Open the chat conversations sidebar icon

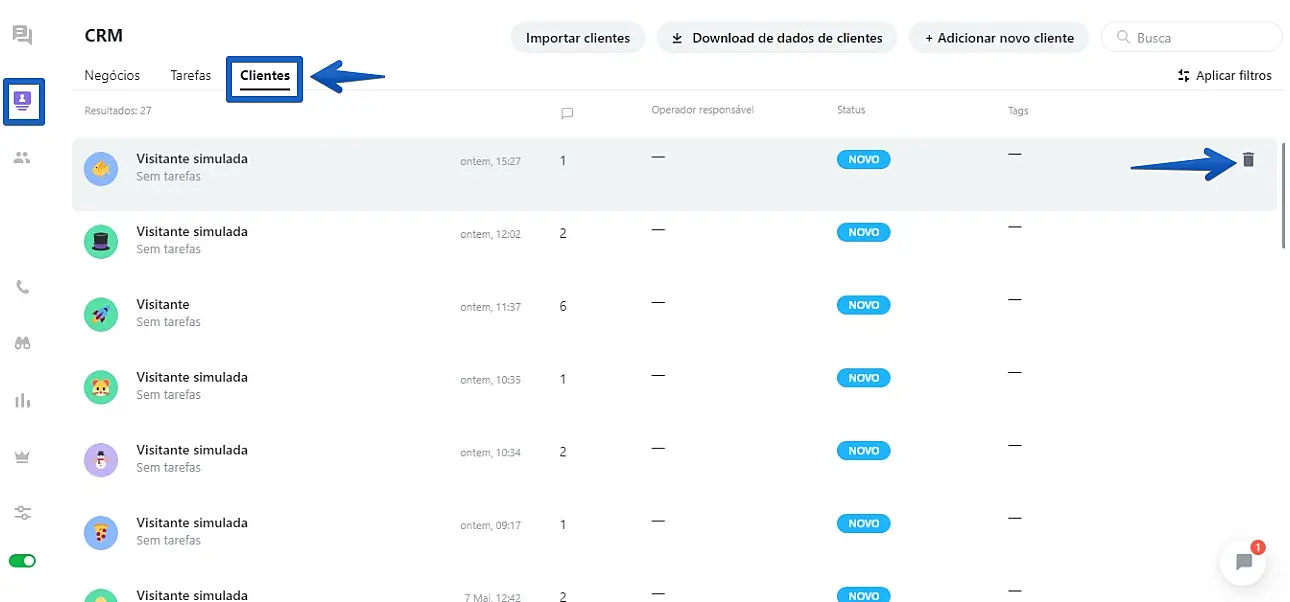click(x=22, y=36)
